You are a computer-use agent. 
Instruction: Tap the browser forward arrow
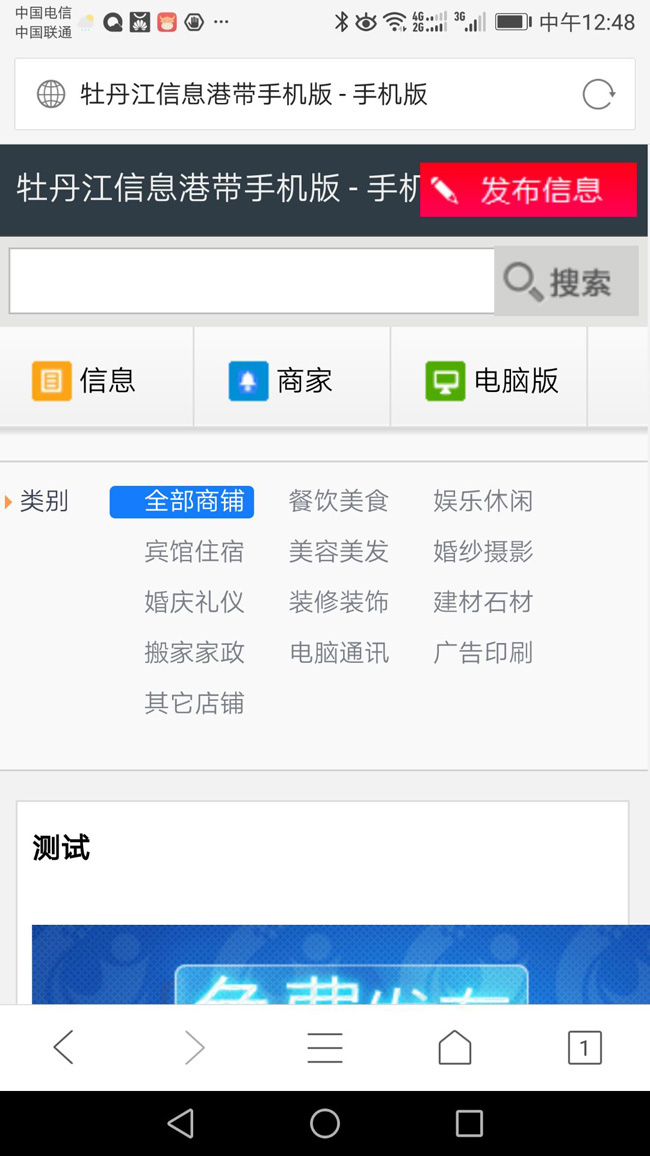pos(195,1047)
